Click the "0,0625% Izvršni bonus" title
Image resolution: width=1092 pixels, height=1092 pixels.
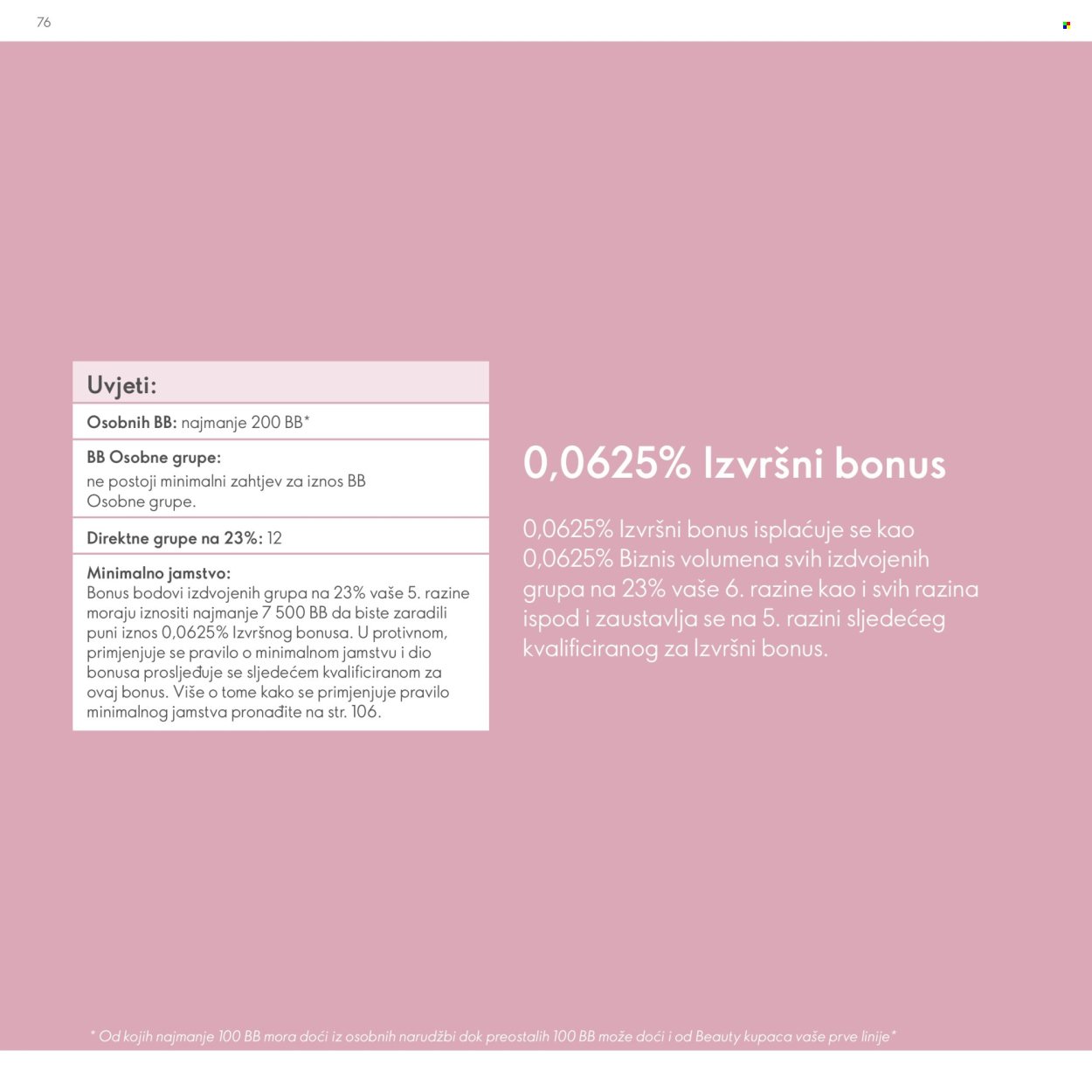tap(734, 463)
